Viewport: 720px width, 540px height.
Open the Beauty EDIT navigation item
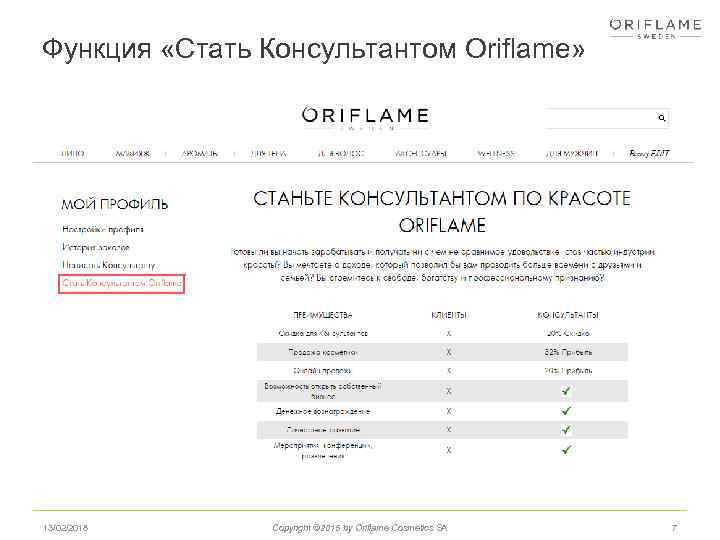(649, 153)
